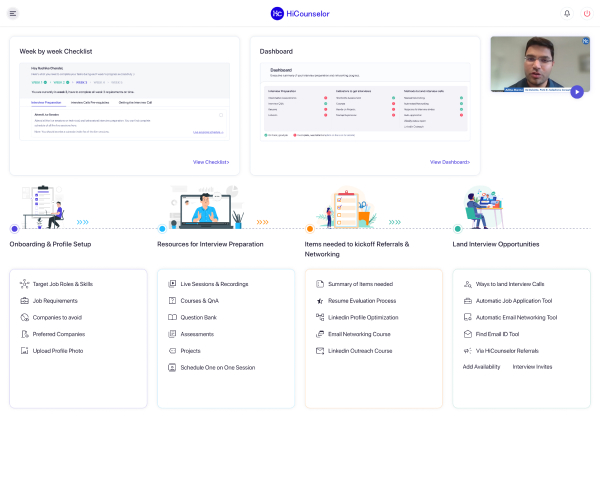Play the intro video
The height and width of the screenshot is (485, 600).
click(577, 92)
